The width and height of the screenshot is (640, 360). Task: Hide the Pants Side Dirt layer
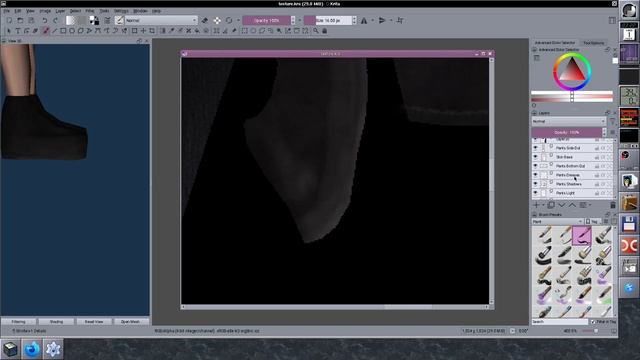tap(535, 148)
